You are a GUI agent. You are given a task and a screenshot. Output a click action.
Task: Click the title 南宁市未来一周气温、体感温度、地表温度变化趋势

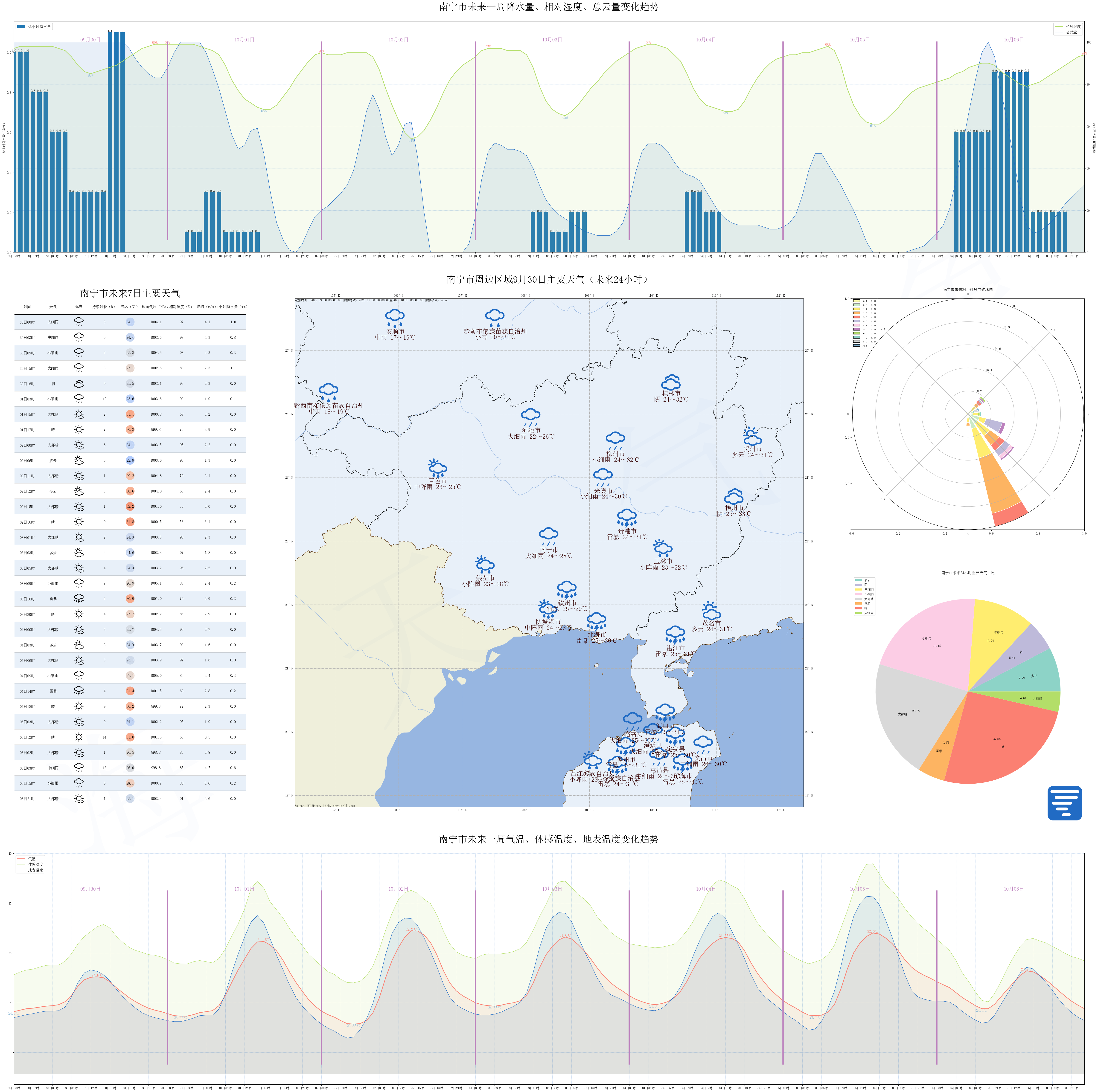[548, 839]
